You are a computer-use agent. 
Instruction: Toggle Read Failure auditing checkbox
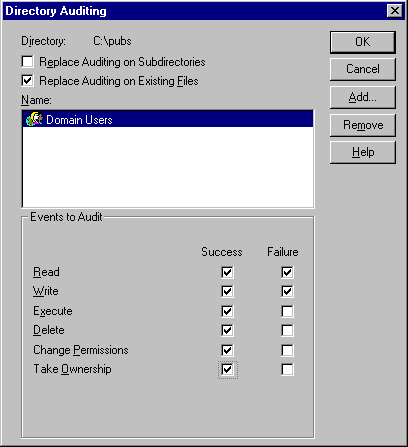[287, 272]
